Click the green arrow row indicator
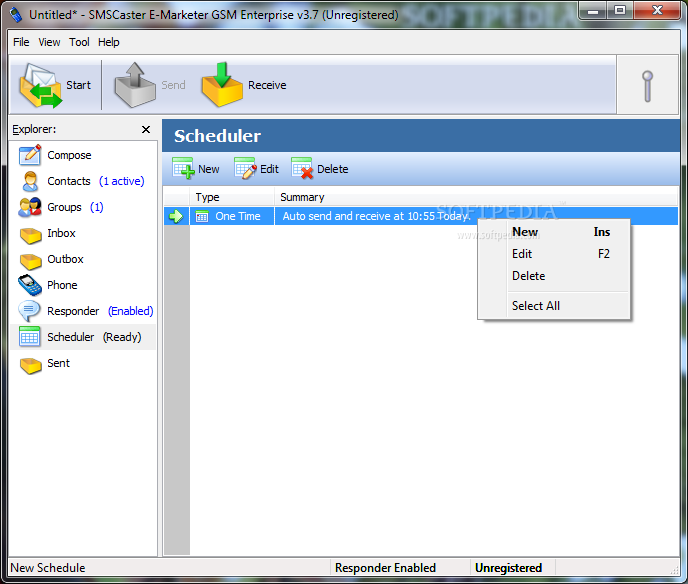This screenshot has height=584, width=688. pyautogui.click(x=176, y=216)
